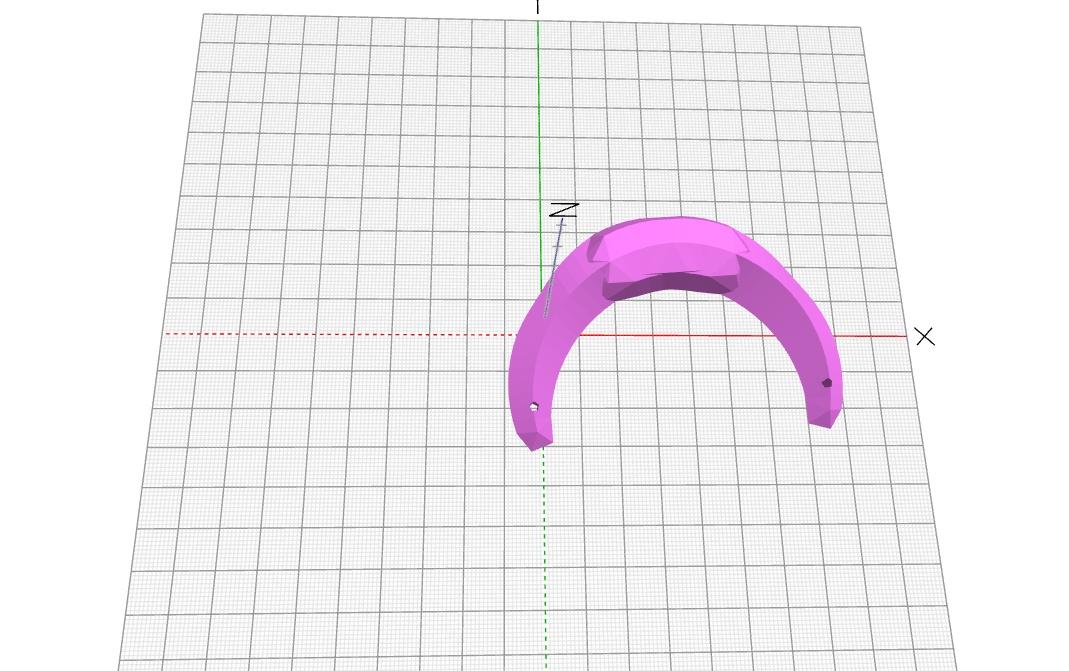Select the small hole on the model's left tip
Screen dimensions: 1069x671
tap(533, 406)
